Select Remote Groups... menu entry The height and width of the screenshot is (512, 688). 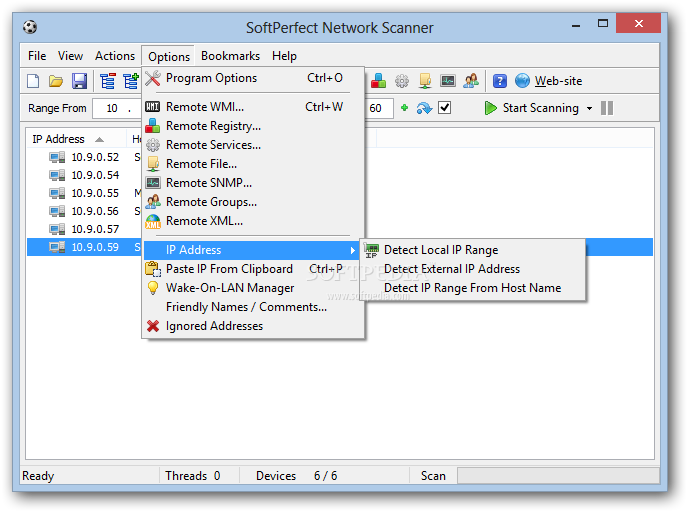point(253,202)
